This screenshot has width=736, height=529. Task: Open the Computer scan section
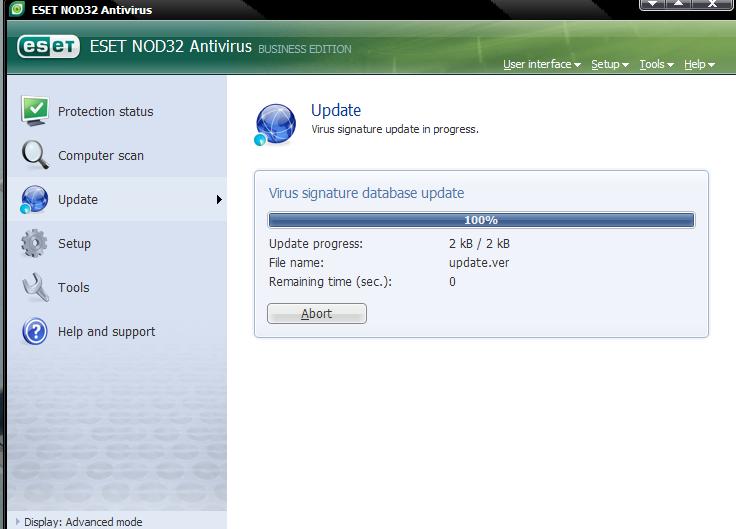[117, 155]
